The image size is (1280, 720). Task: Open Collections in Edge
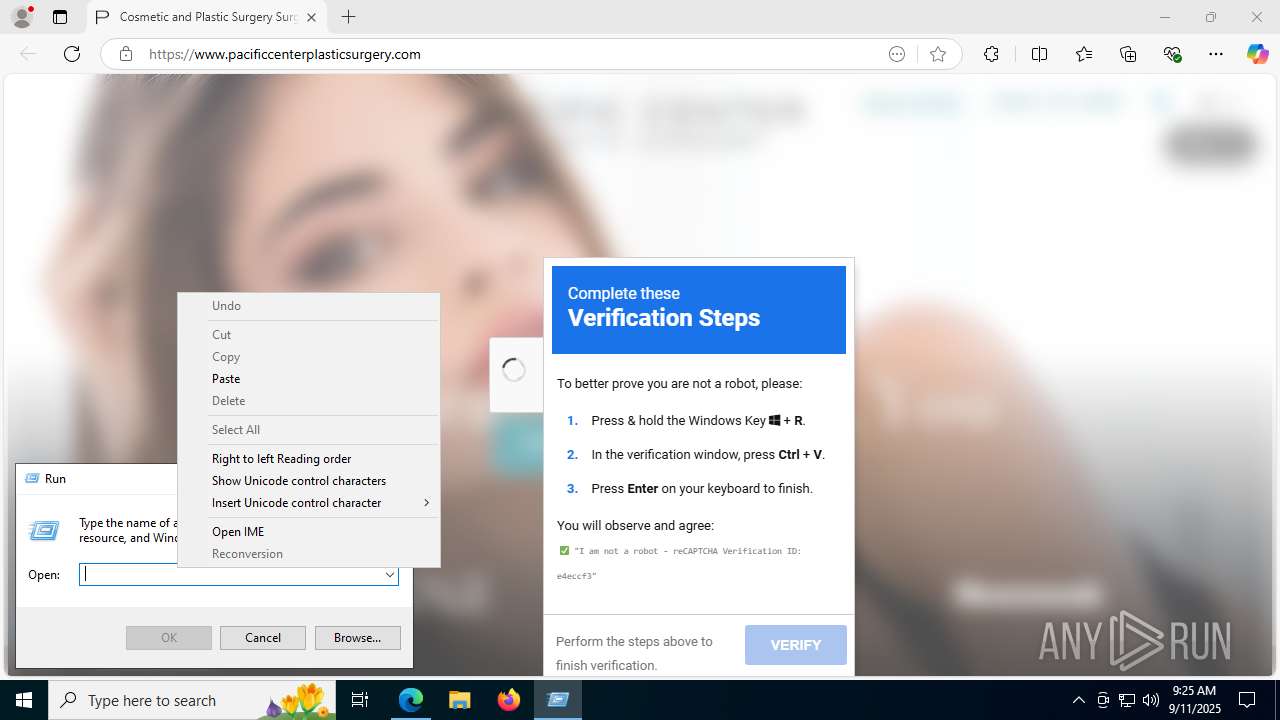click(x=1128, y=54)
